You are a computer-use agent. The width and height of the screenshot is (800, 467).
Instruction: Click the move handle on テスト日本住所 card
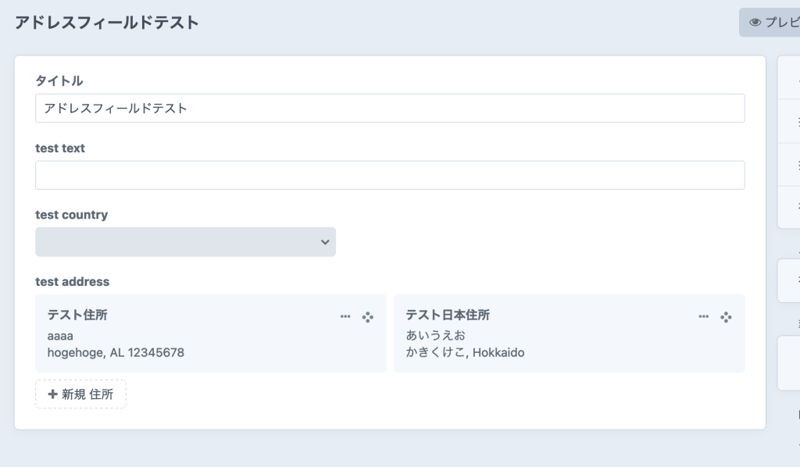[x=726, y=316]
